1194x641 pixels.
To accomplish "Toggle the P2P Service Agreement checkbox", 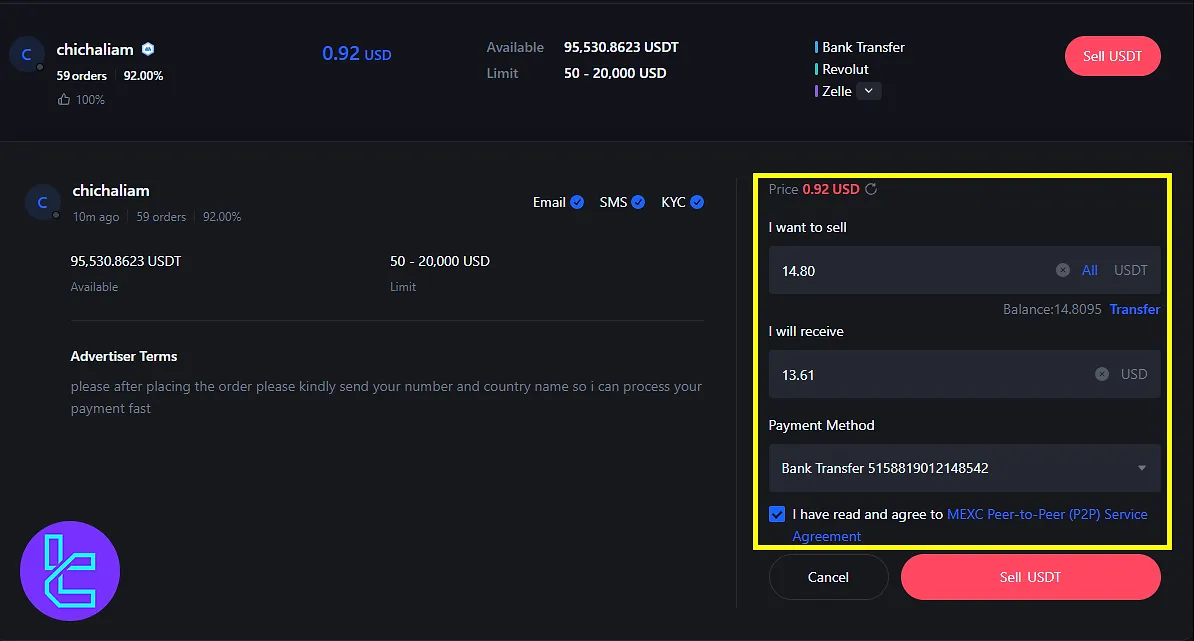I will [777, 514].
